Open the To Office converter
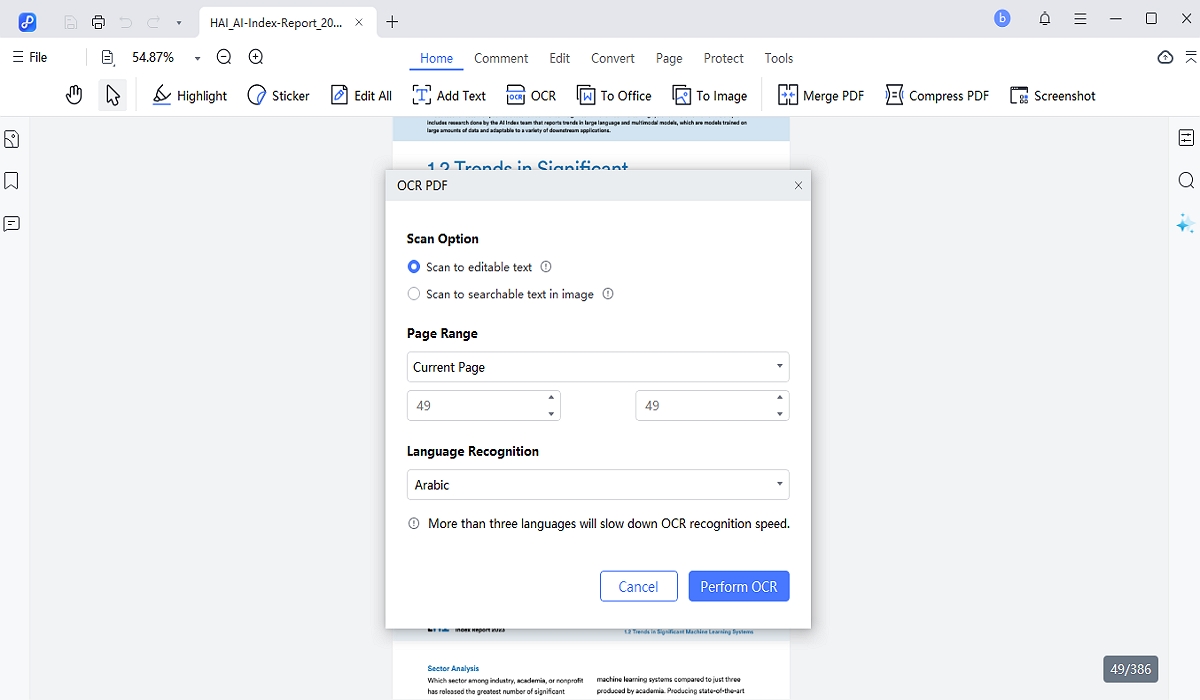This screenshot has width=1200, height=700. 614,95
